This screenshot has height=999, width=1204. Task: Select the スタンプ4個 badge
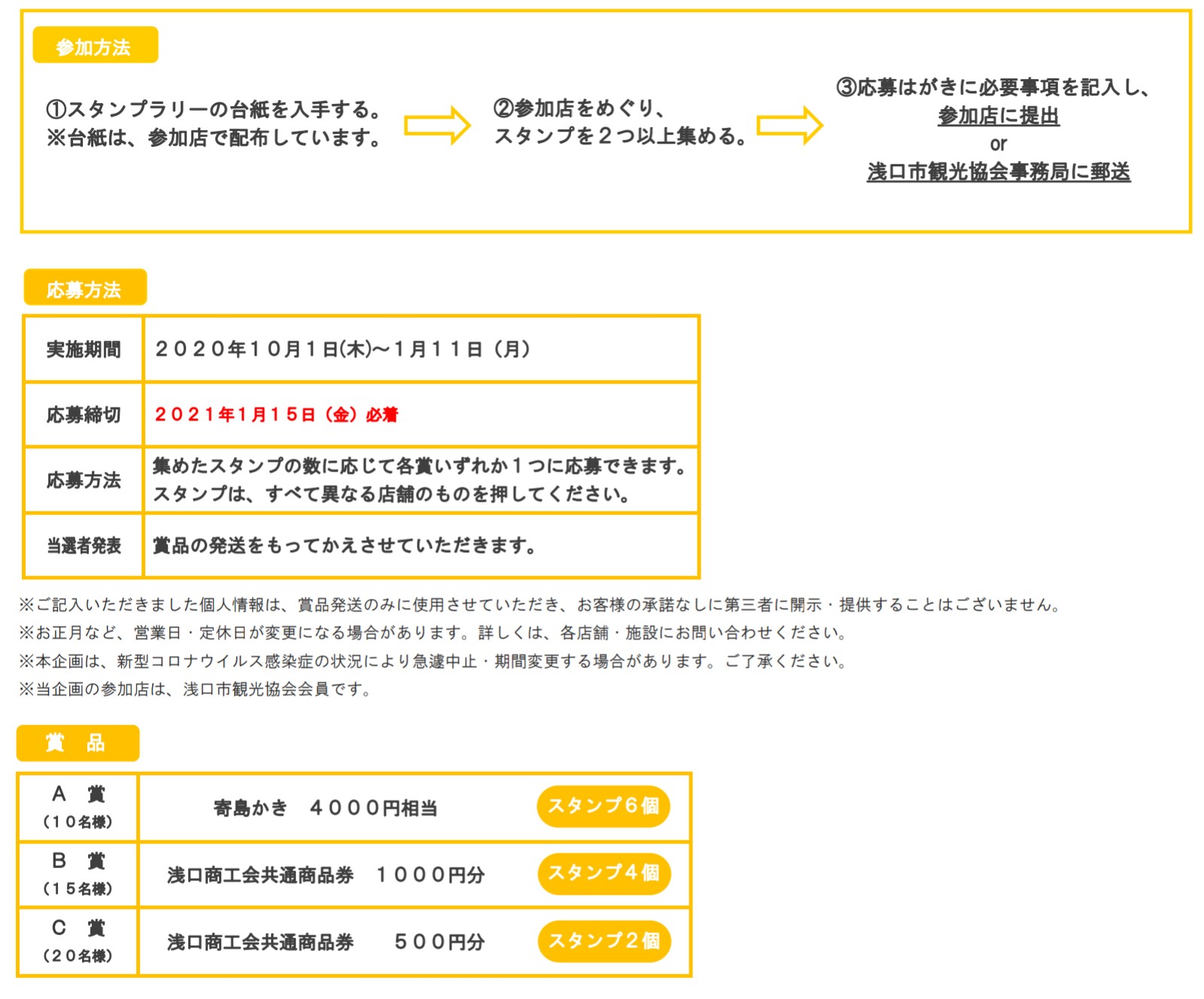pos(604,873)
